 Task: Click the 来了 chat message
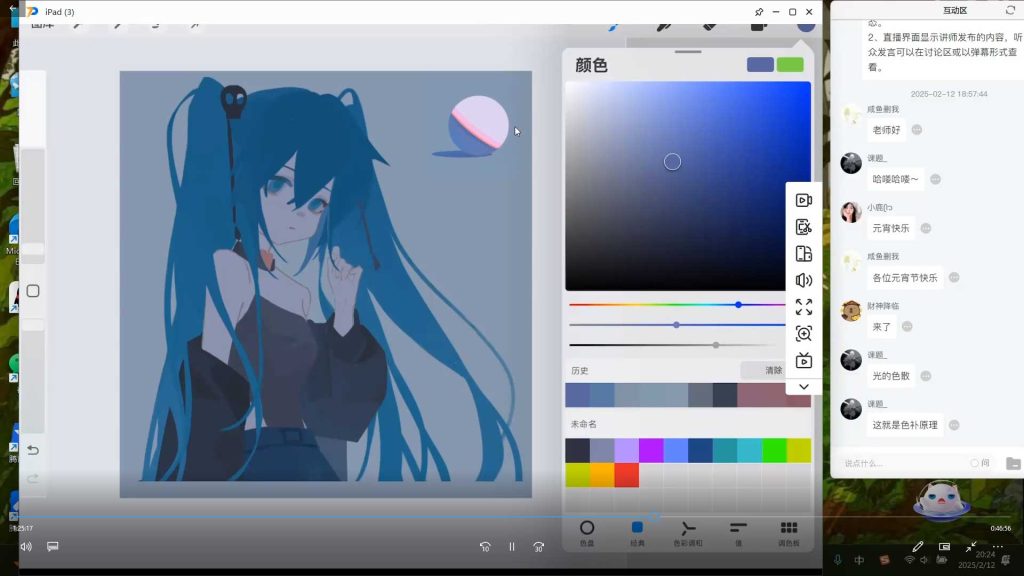tap(882, 327)
